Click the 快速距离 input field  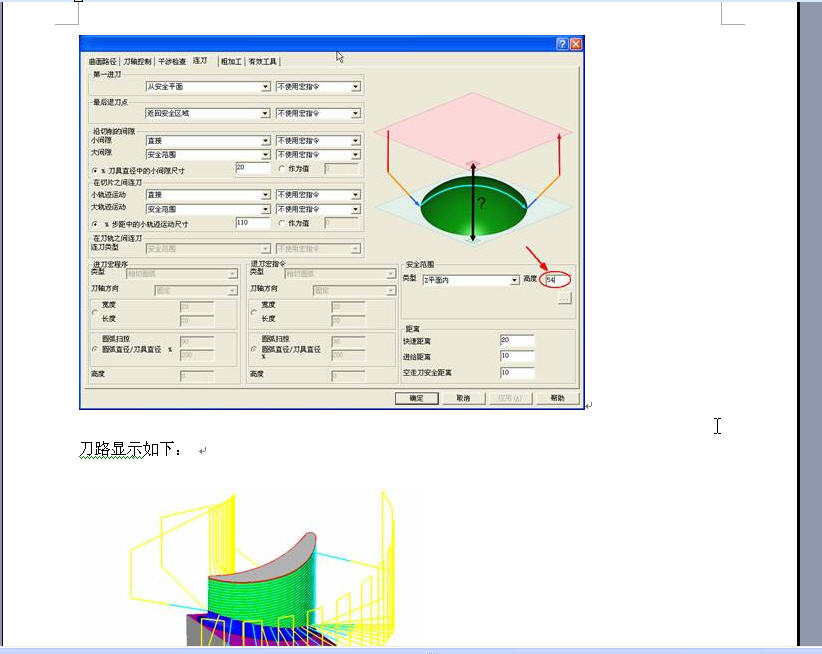pos(517,340)
